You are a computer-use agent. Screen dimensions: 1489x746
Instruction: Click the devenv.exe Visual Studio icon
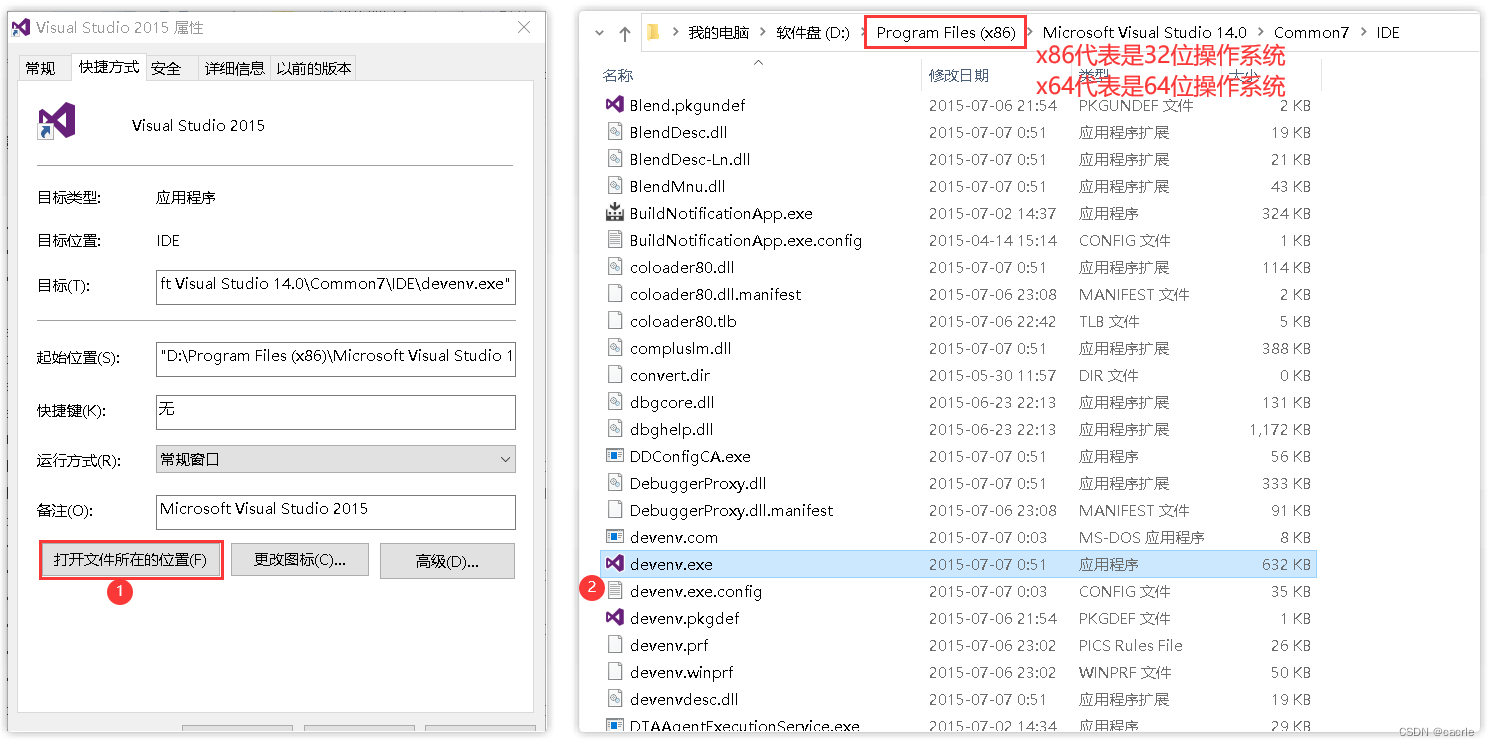pos(614,564)
